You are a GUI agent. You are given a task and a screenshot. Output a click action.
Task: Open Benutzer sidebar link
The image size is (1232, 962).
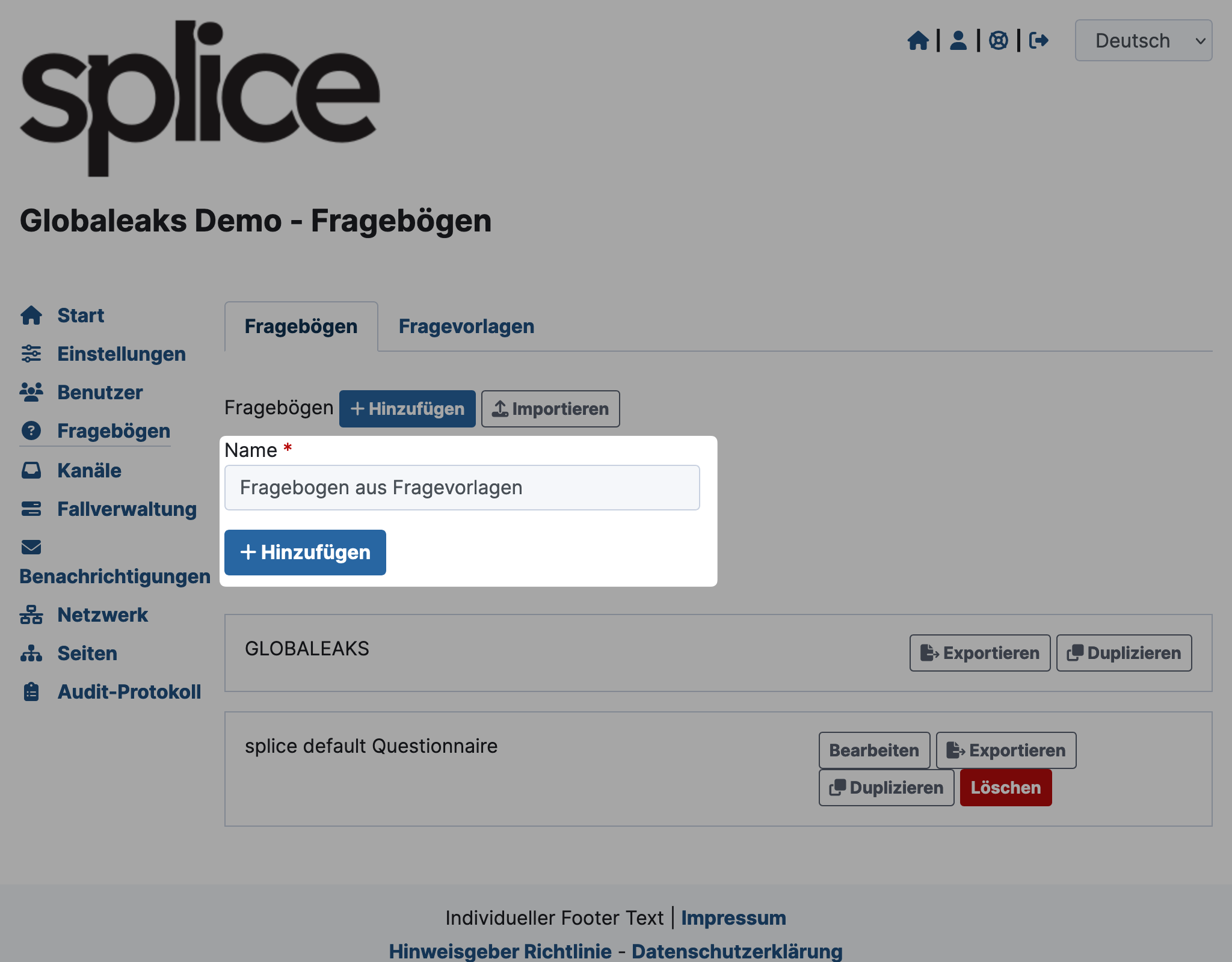coord(100,392)
